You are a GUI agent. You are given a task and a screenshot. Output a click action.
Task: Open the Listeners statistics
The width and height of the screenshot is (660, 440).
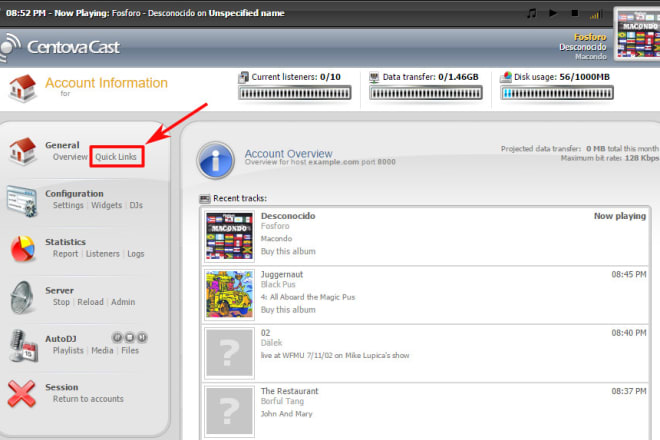click(x=103, y=254)
